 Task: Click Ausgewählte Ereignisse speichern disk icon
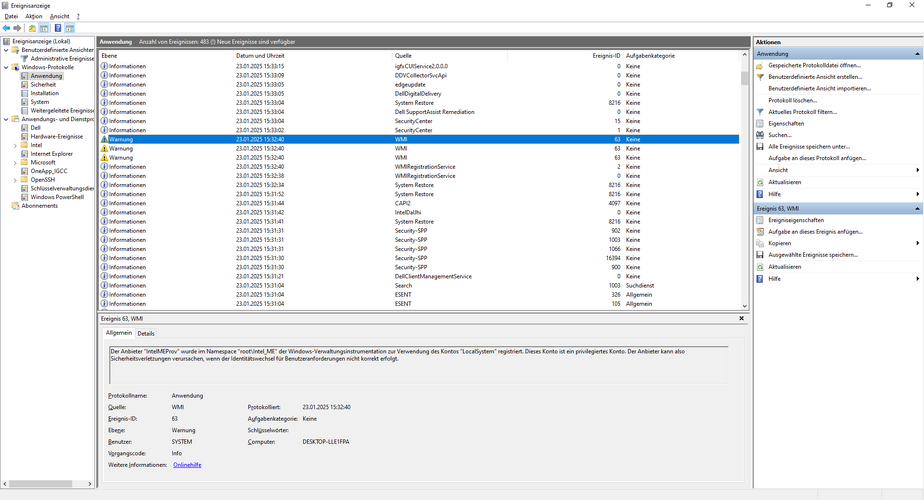[760, 255]
